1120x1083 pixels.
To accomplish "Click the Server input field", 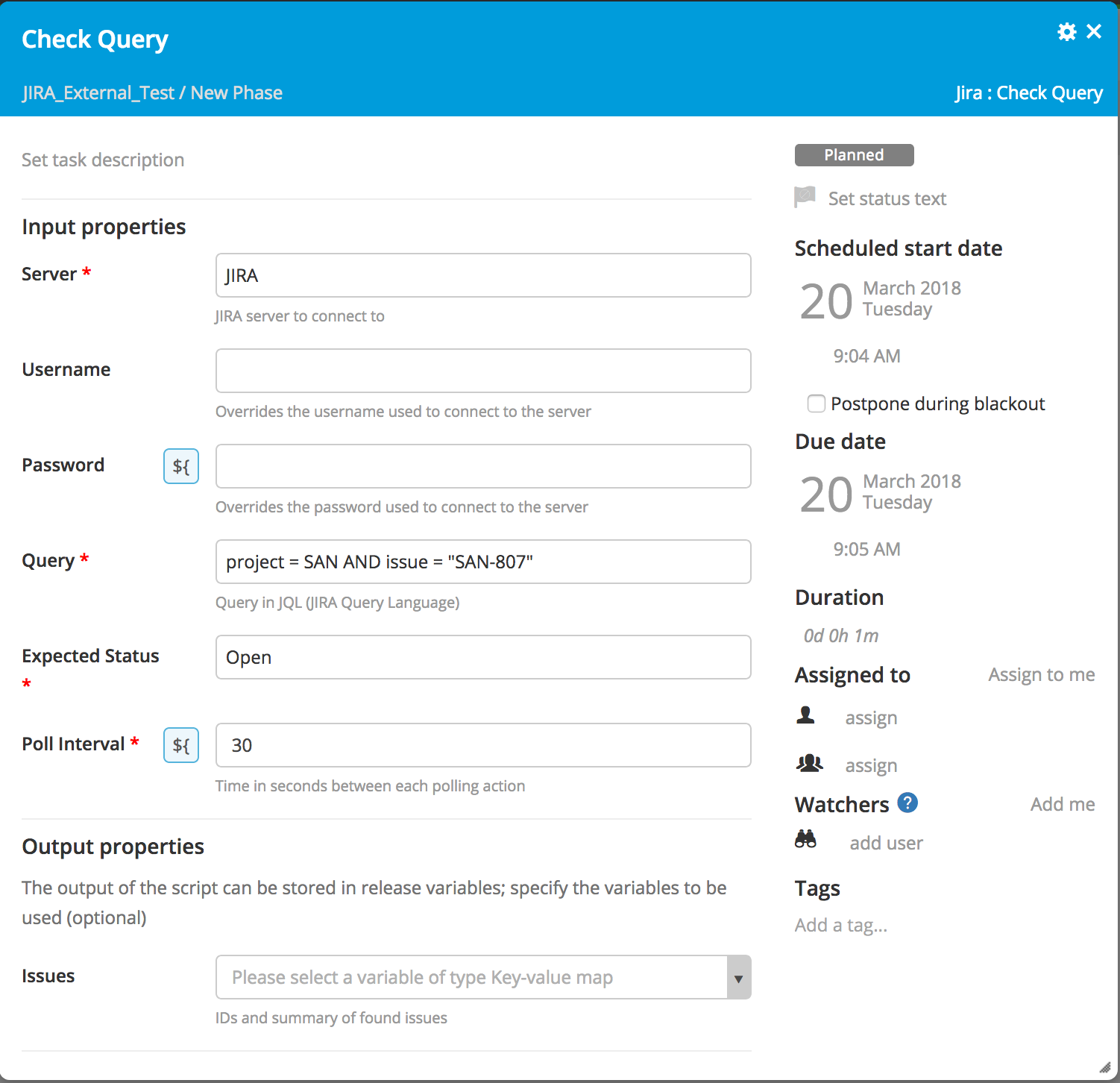I will 483,275.
